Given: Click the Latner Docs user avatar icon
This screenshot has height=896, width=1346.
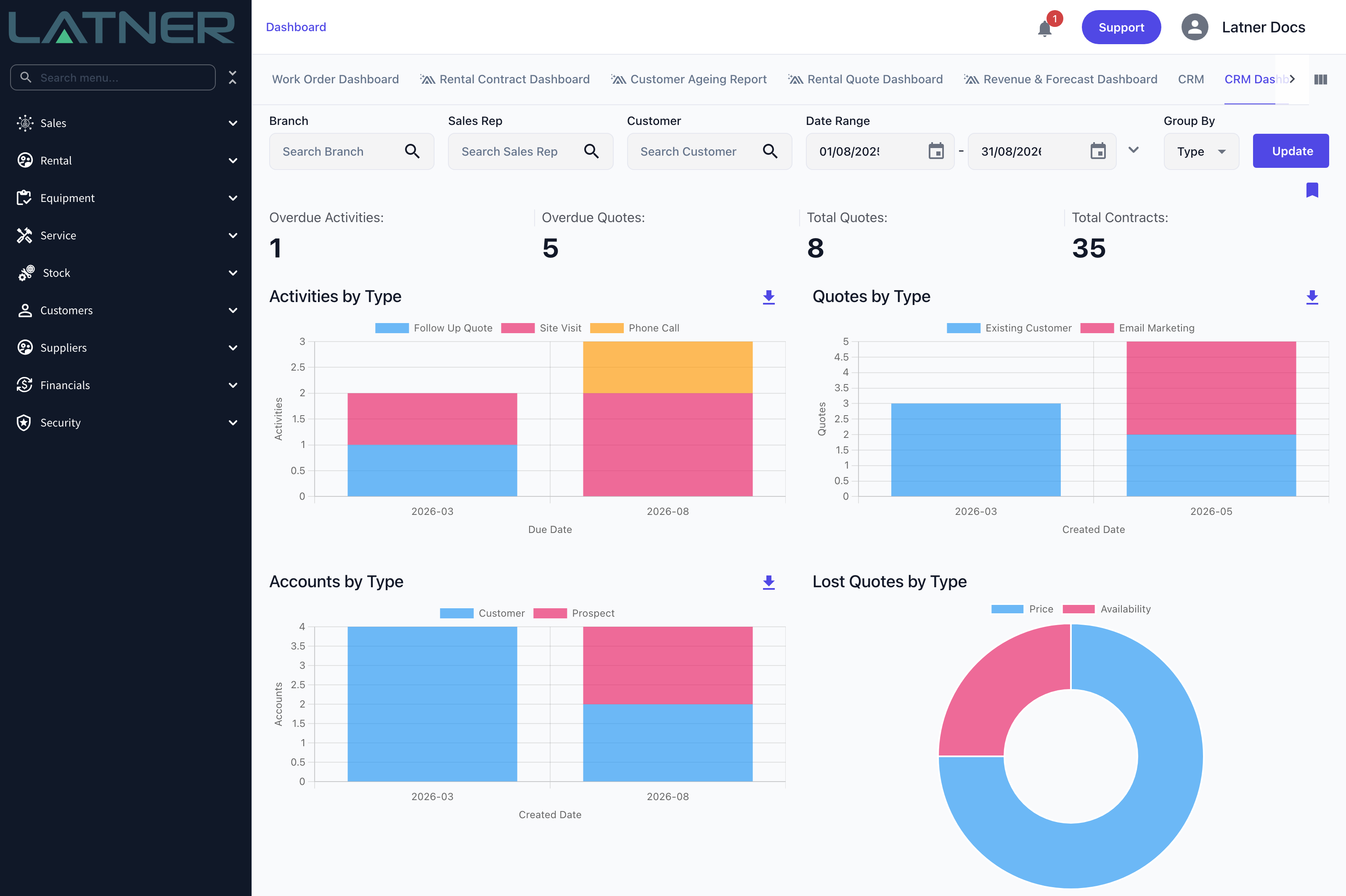Looking at the screenshot, I should 1195,27.
